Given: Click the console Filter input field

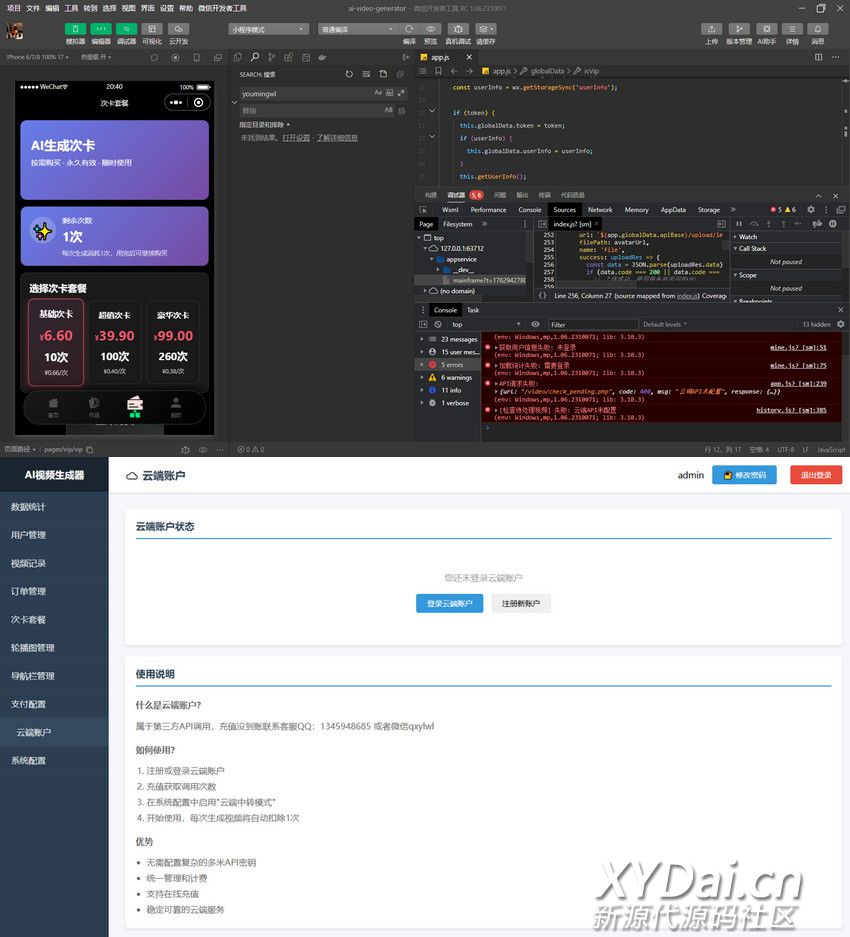Looking at the screenshot, I should click(x=590, y=325).
